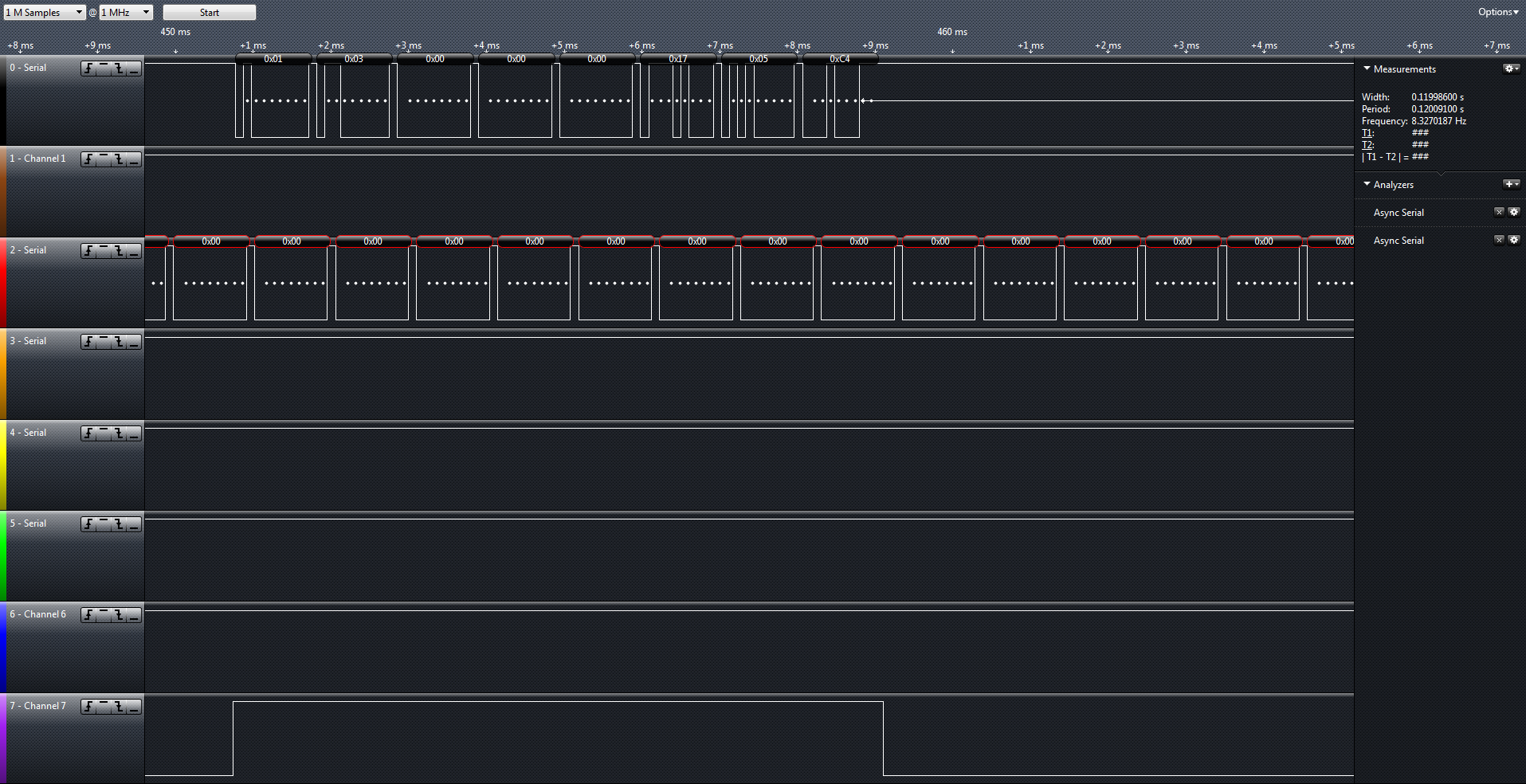Select the decoded 0x05 byte label
This screenshot has height=784, width=1526.
(x=759, y=59)
